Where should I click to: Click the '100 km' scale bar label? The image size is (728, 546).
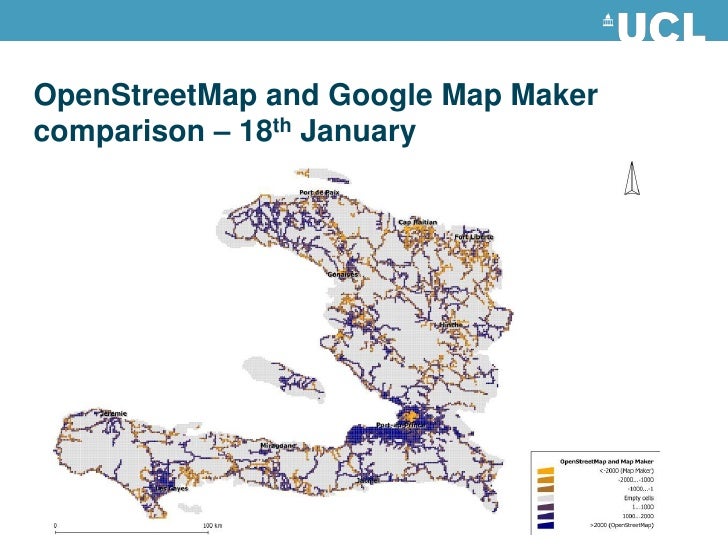212,526
